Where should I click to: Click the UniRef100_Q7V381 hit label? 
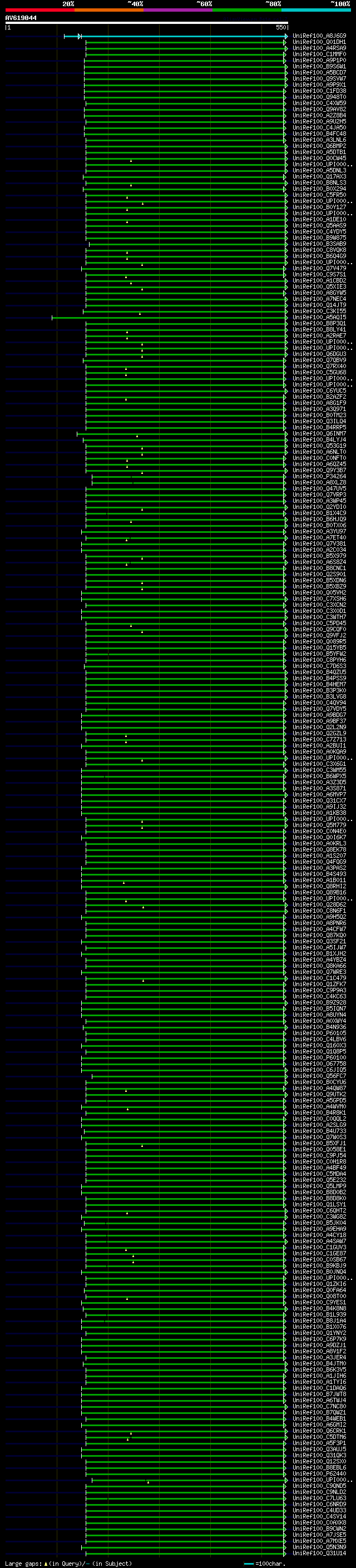point(319,543)
